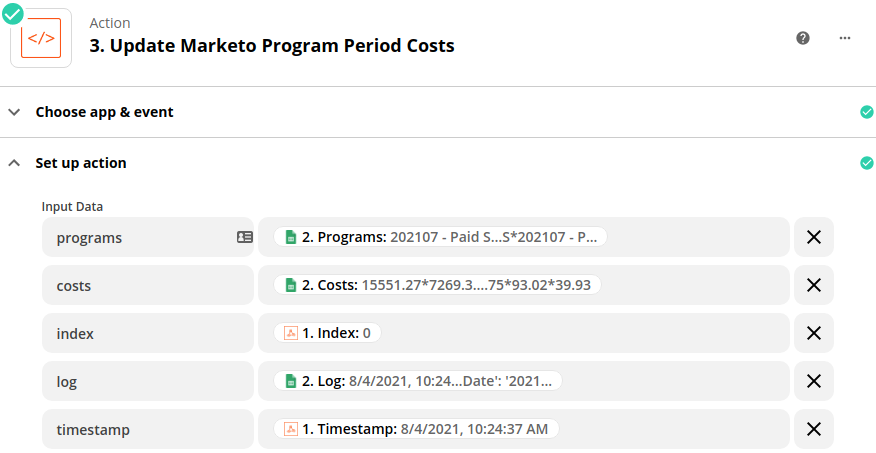
Task: Remove the log input row
Action: tap(814, 381)
